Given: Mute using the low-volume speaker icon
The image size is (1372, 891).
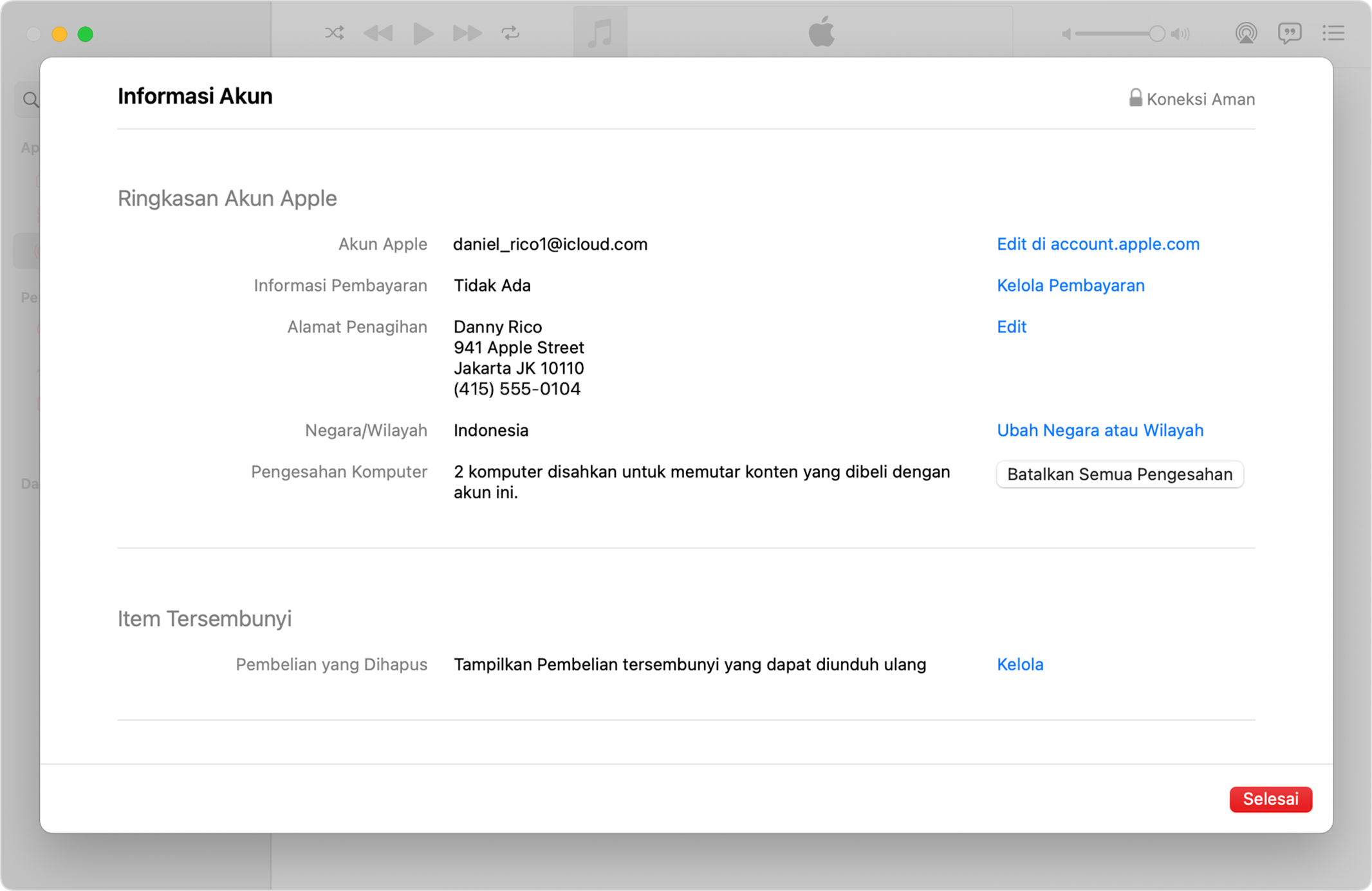Looking at the screenshot, I should pyautogui.click(x=1066, y=33).
